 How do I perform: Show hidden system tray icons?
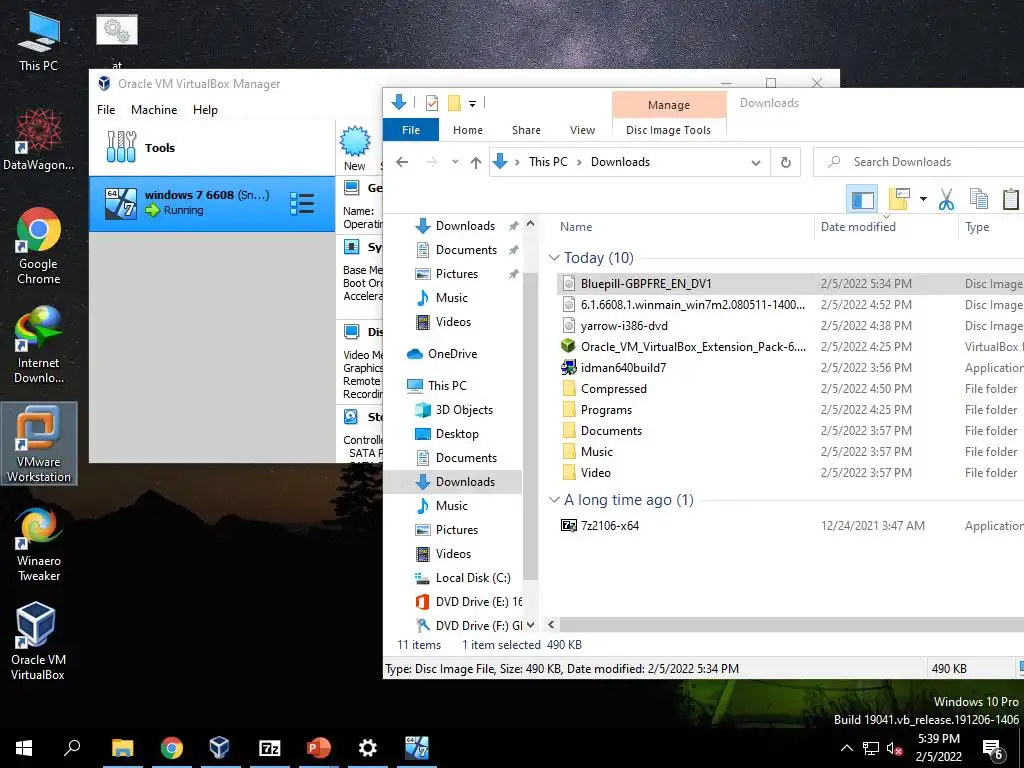pyautogui.click(x=846, y=748)
